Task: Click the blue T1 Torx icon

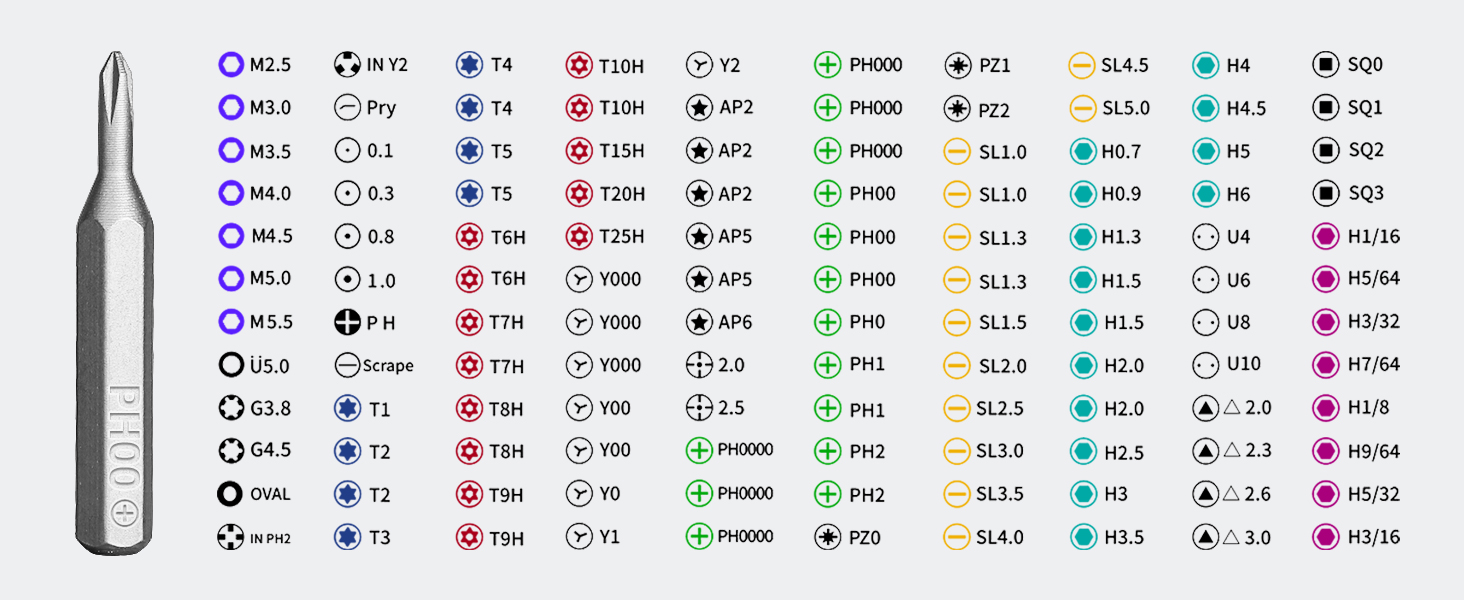Action: coord(347,409)
